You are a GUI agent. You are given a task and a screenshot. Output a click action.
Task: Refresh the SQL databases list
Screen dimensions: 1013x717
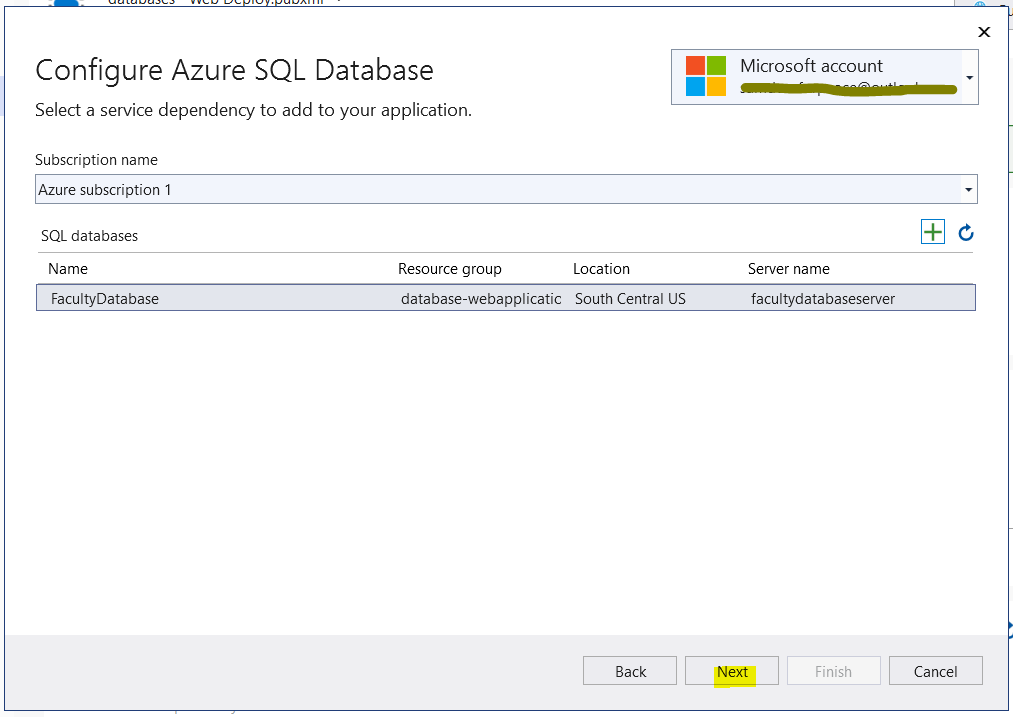[x=966, y=233]
